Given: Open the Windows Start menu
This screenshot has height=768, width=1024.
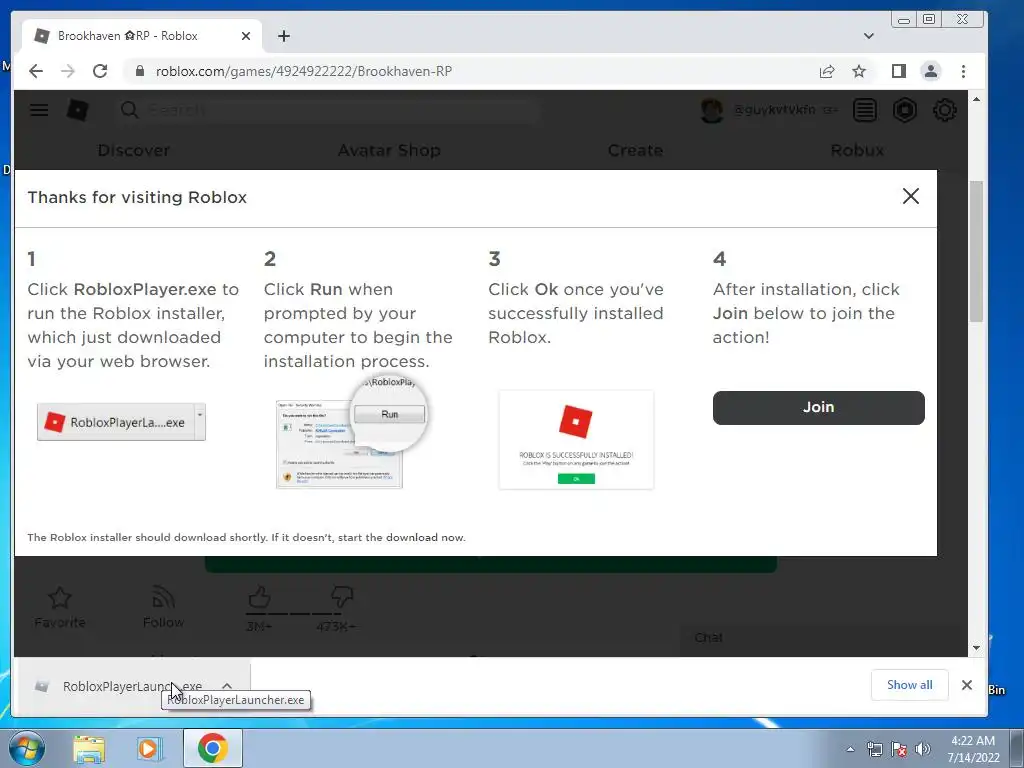Looking at the screenshot, I should tap(27, 748).
